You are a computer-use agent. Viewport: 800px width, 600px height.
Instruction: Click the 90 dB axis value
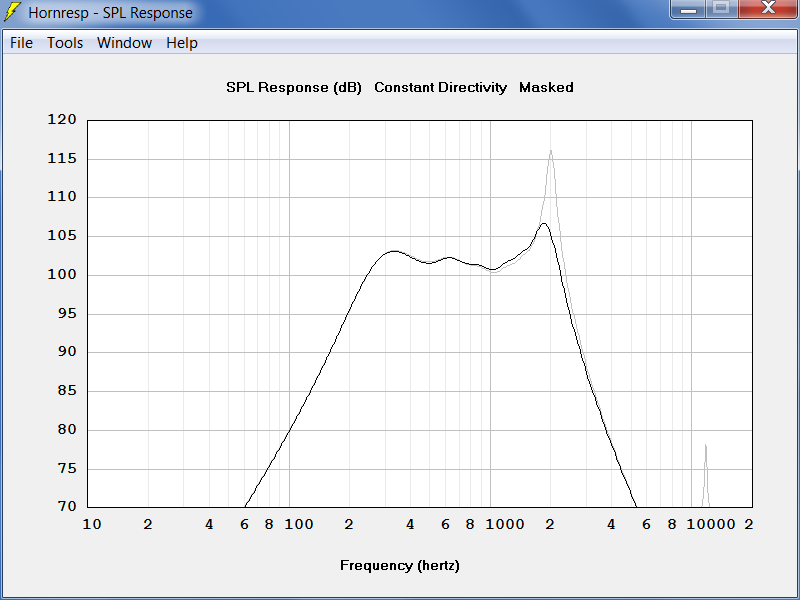point(67,352)
